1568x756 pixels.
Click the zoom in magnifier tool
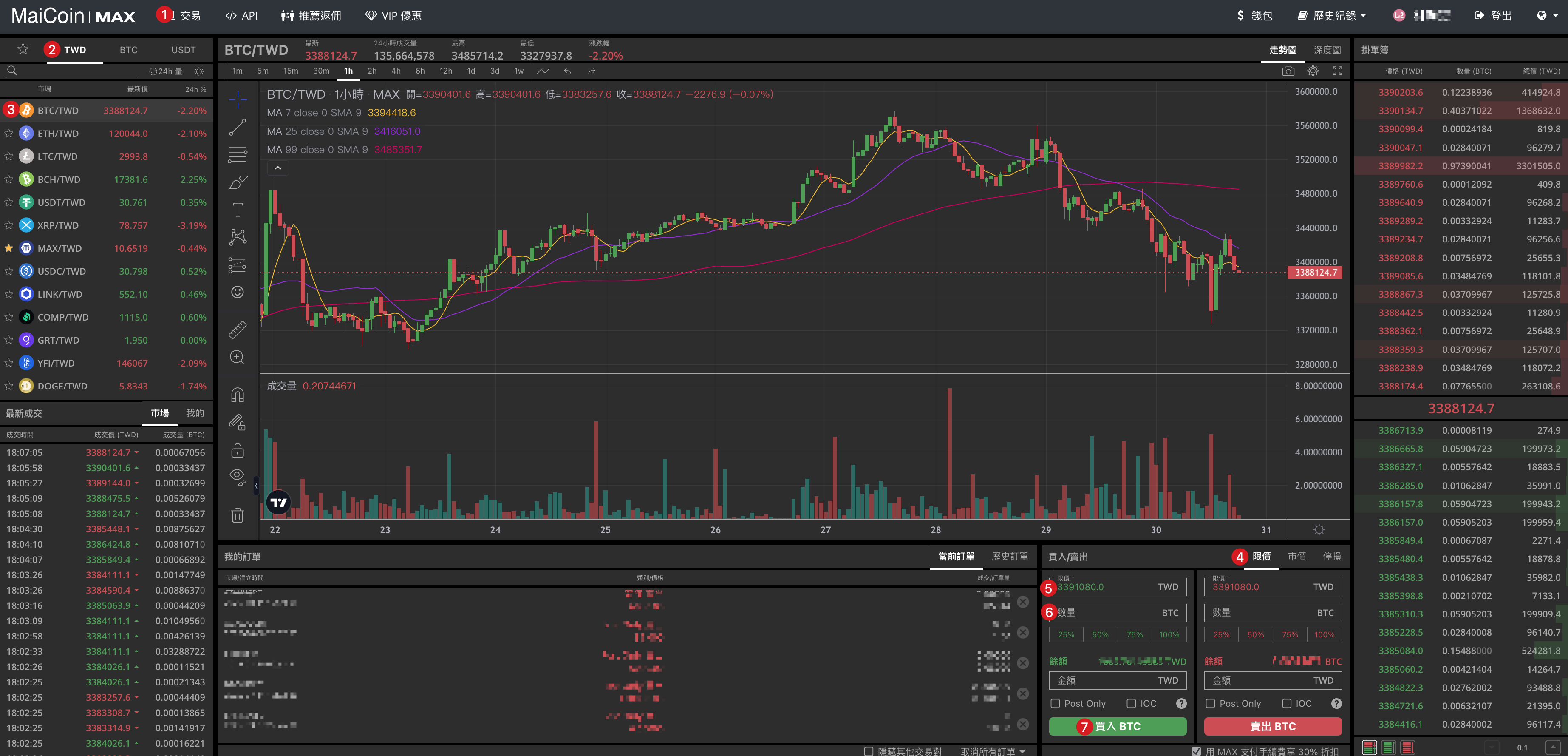[x=238, y=357]
